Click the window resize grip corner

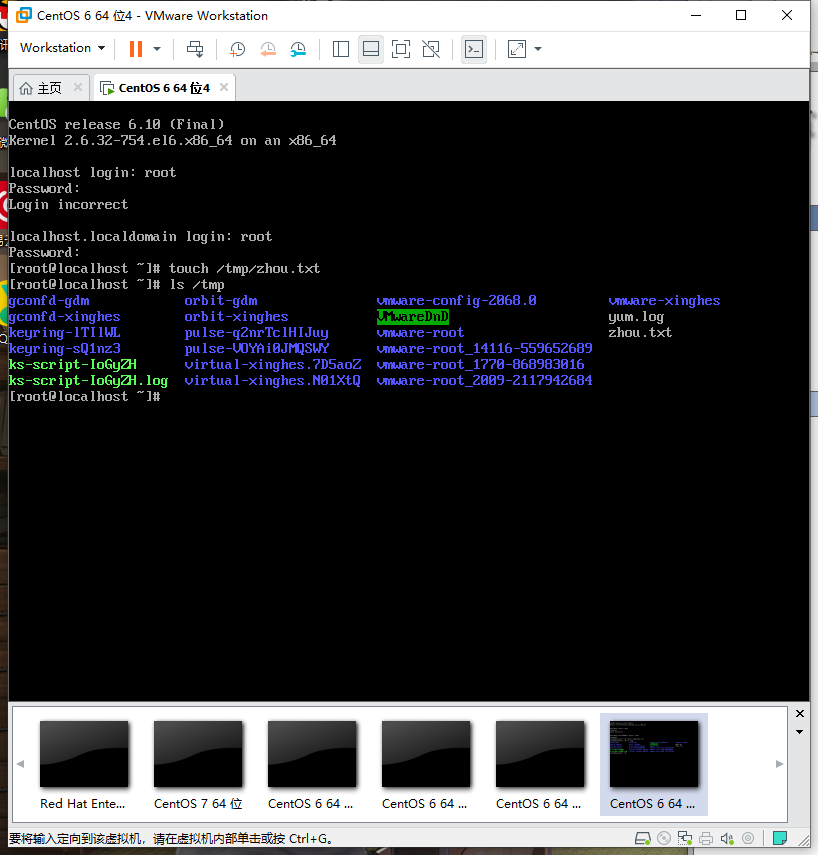coord(803,840)
